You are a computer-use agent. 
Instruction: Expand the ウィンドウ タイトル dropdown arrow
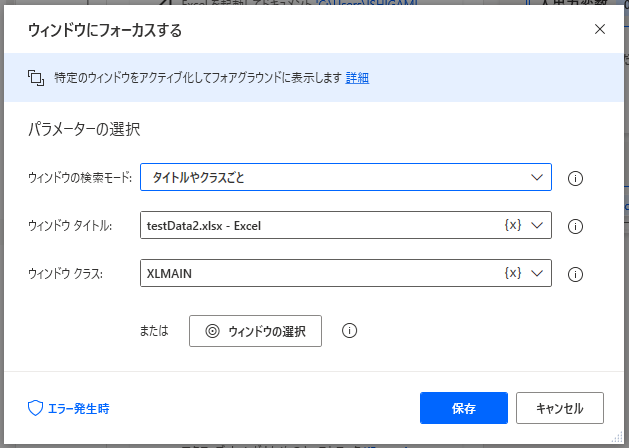coord(538,225)
